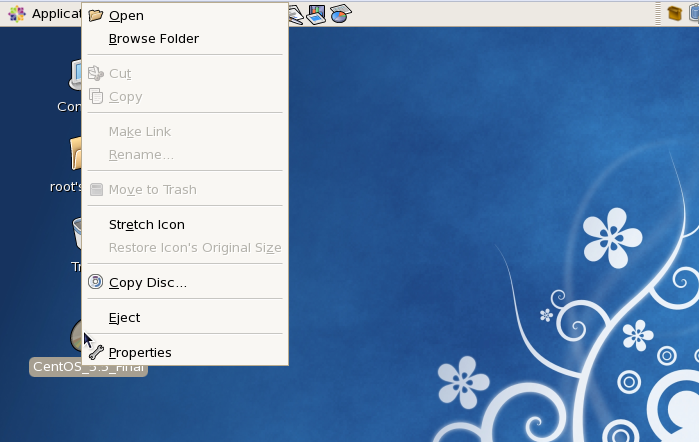Click the greyed-out Cut menu item
Screen dimensions: 699x442
[x=185, y=74]
